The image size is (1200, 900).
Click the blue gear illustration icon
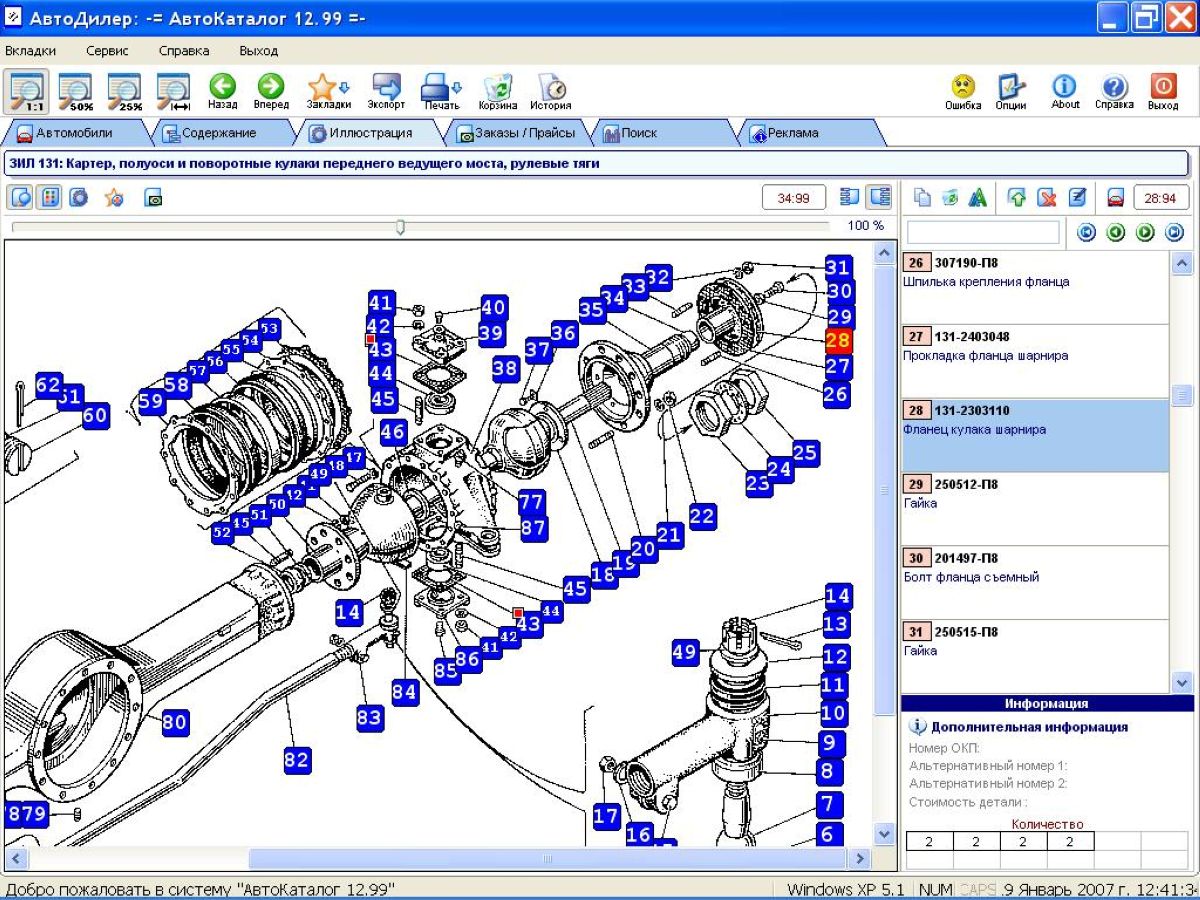point(78,197)
